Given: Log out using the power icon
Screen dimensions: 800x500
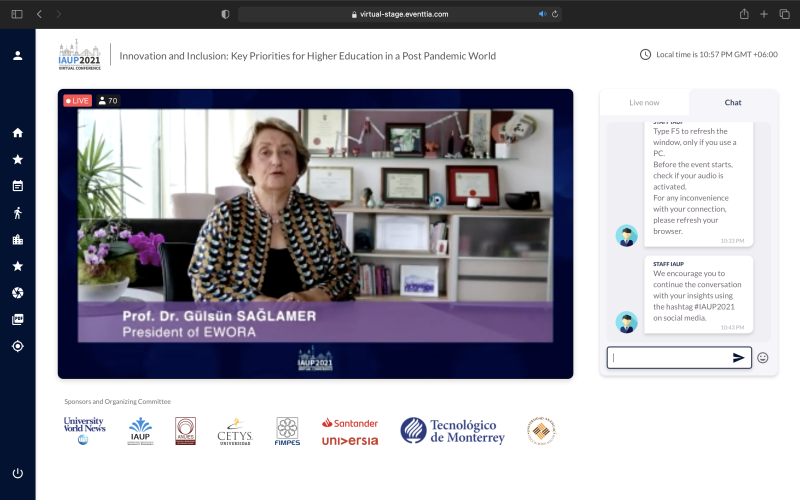Looking at the screenshot, I should click(17, 473).
